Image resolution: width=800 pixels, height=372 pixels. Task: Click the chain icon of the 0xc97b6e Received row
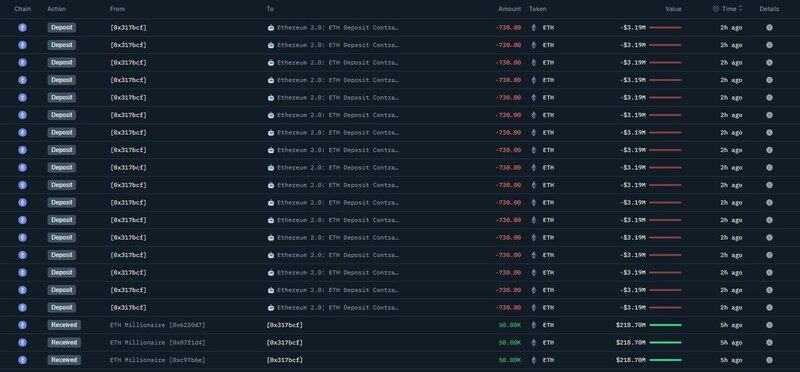(x=22, y=360)
